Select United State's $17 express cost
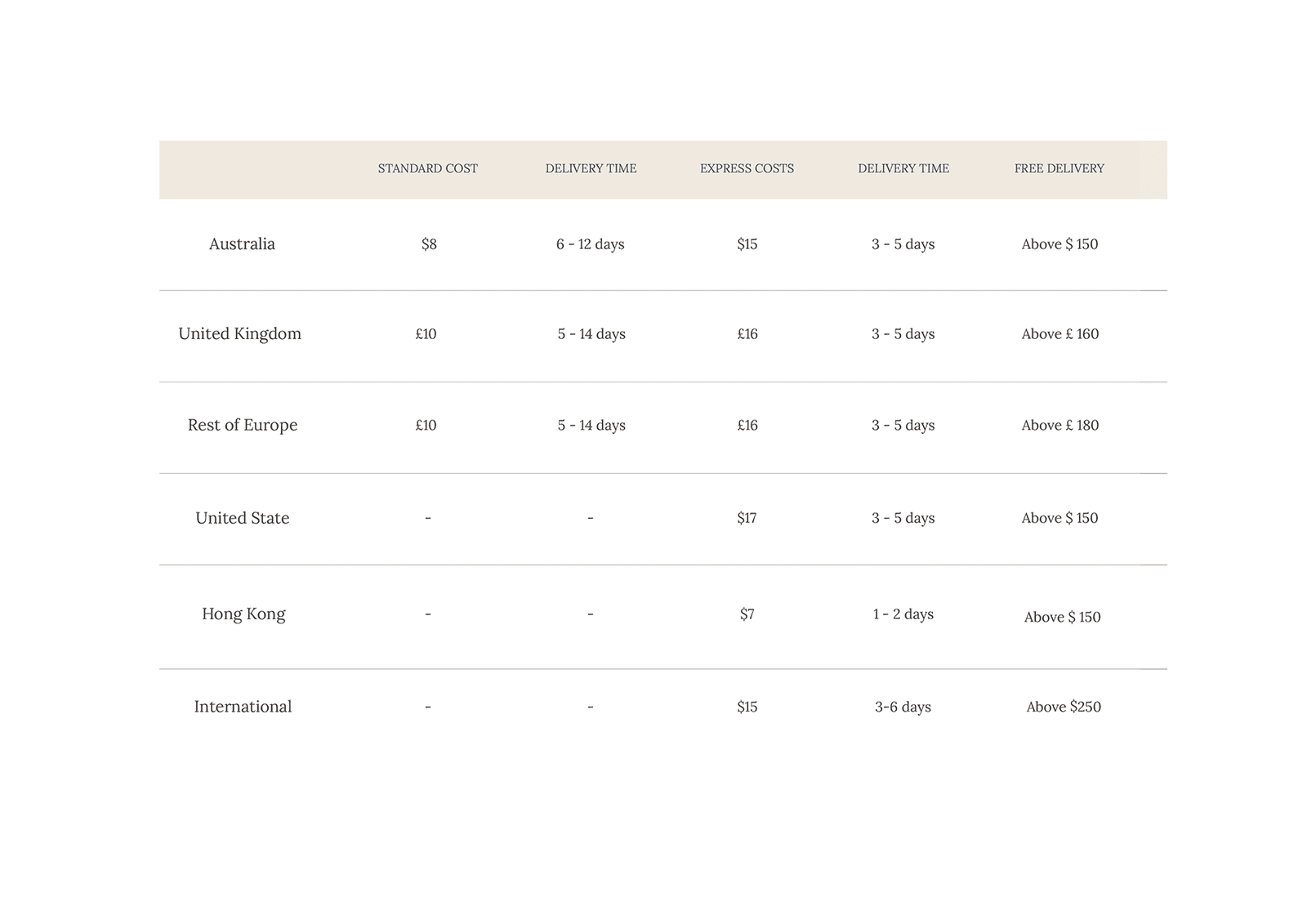Screen dimensions: 1307x924 click(747, 518)
